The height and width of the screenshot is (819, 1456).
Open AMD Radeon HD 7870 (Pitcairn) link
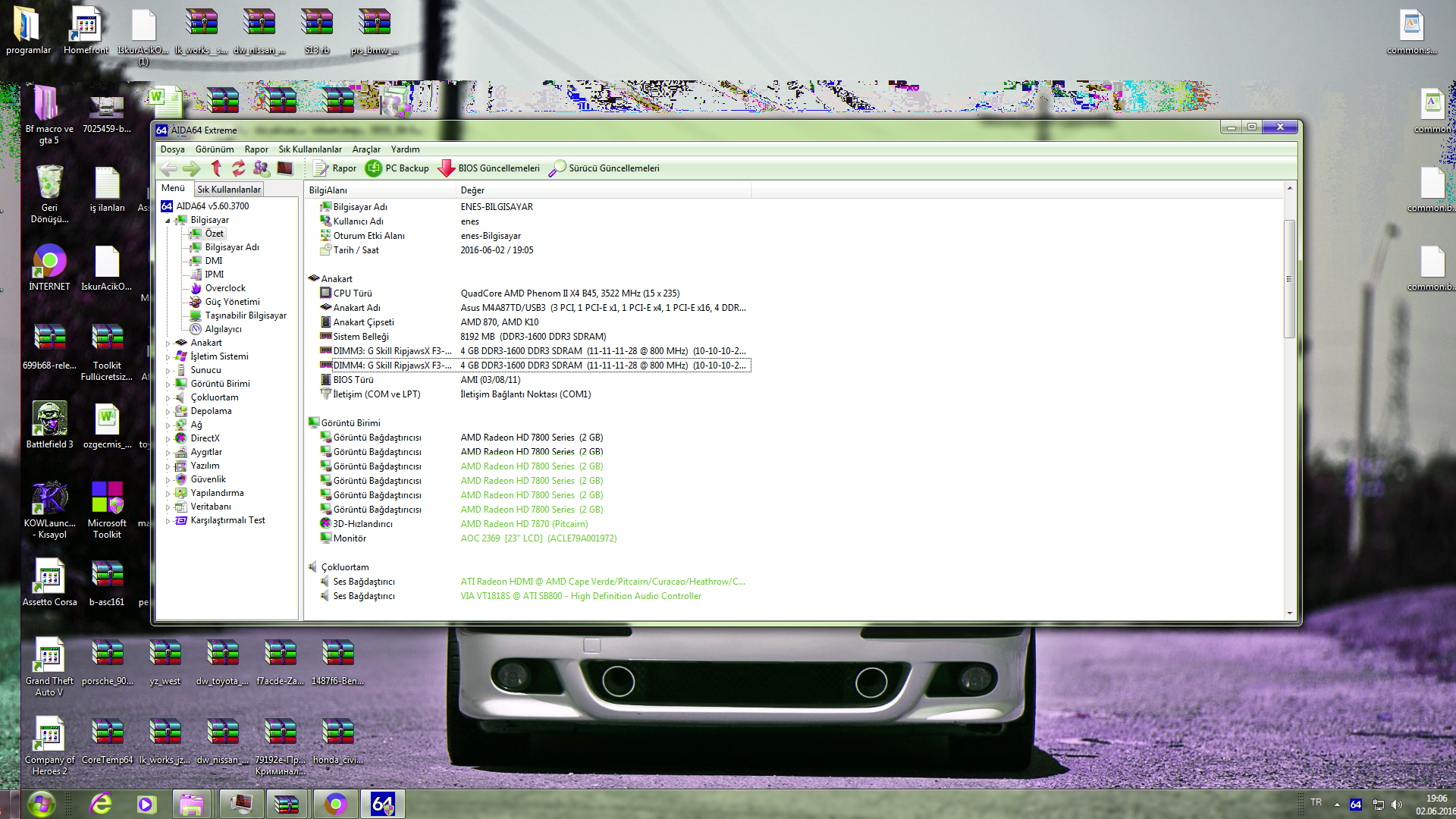click(524, 524)
